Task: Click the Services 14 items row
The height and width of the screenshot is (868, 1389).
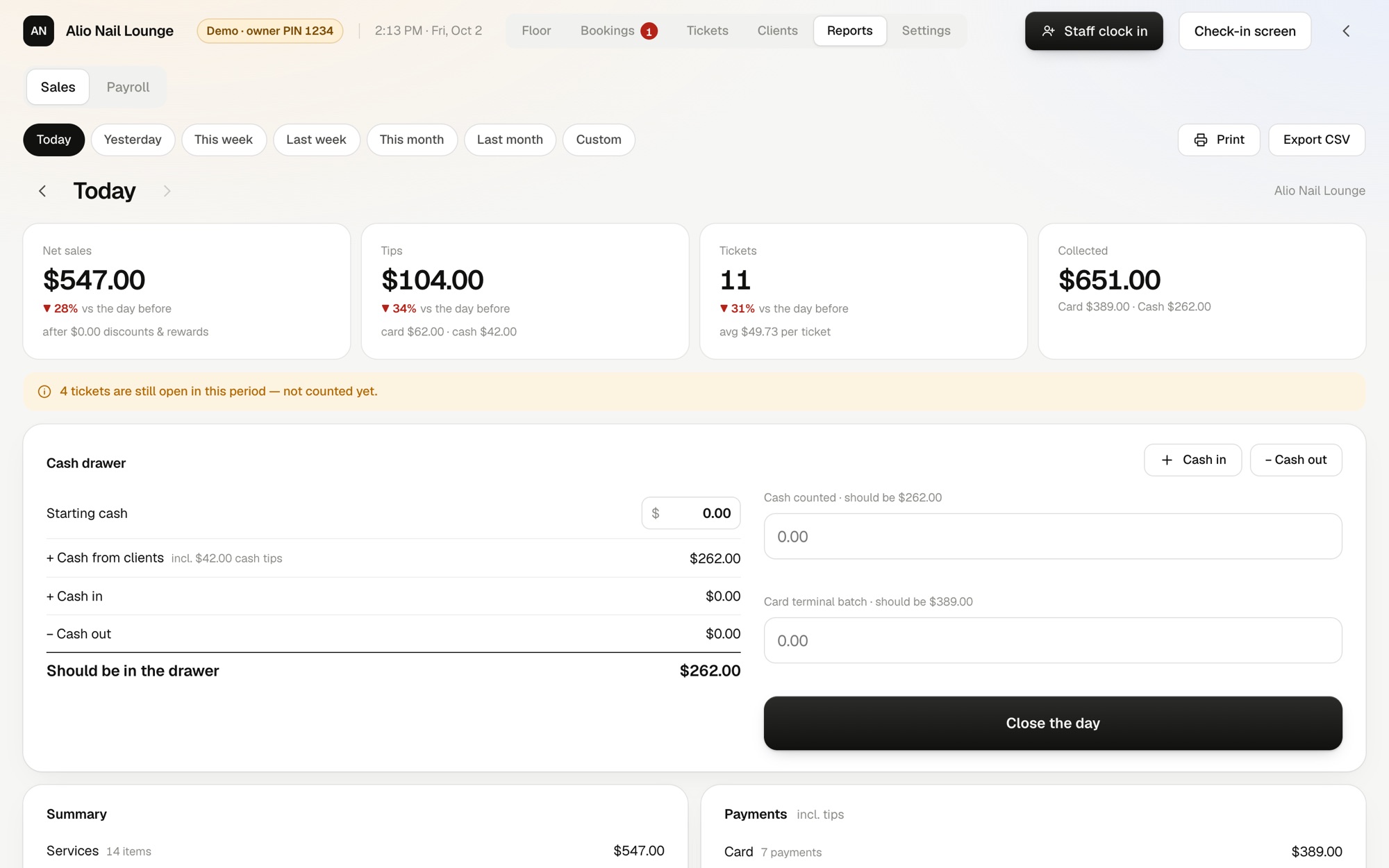Action: 356,851
